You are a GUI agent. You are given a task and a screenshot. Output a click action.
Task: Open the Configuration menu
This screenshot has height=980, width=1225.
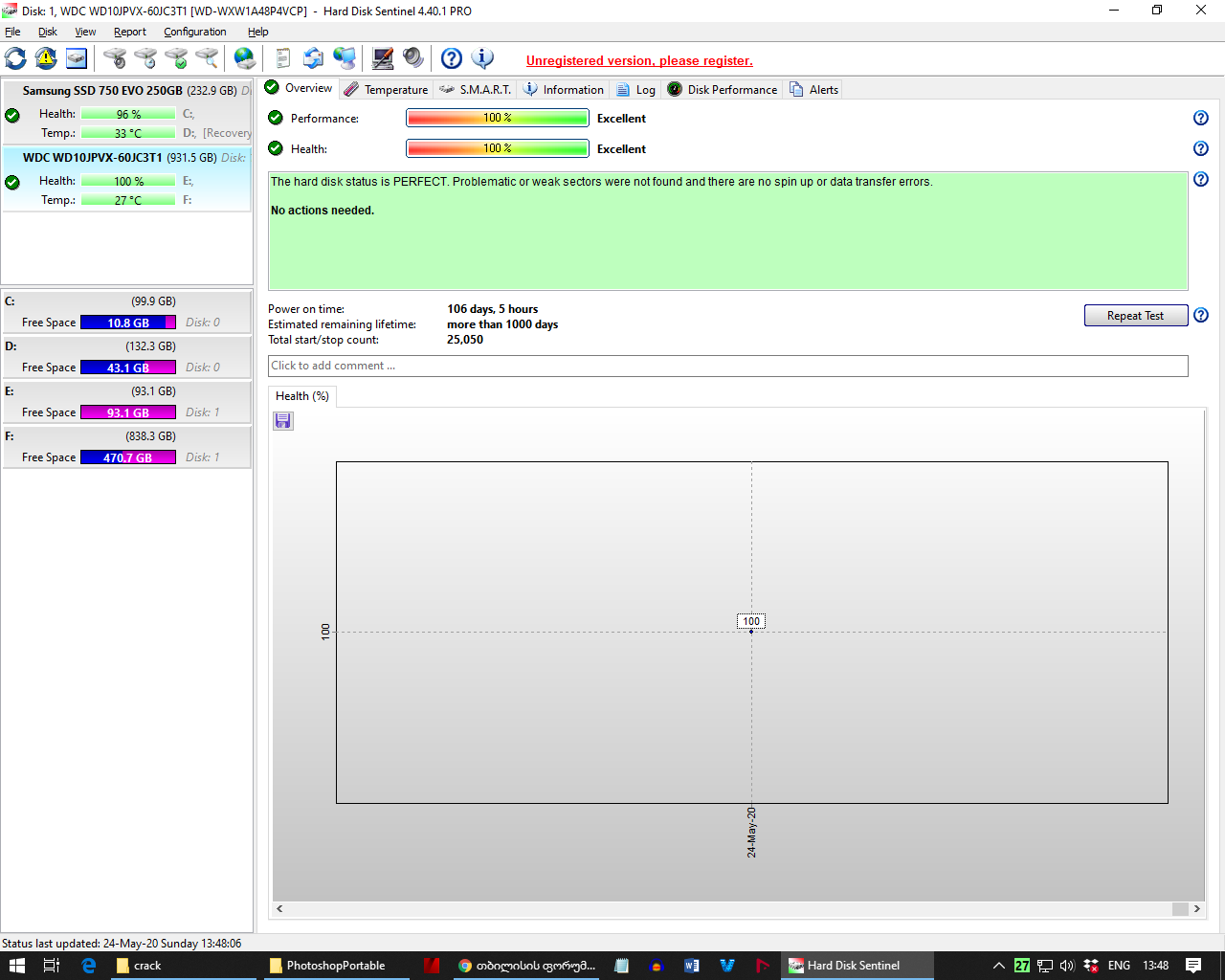coord(195,32)
